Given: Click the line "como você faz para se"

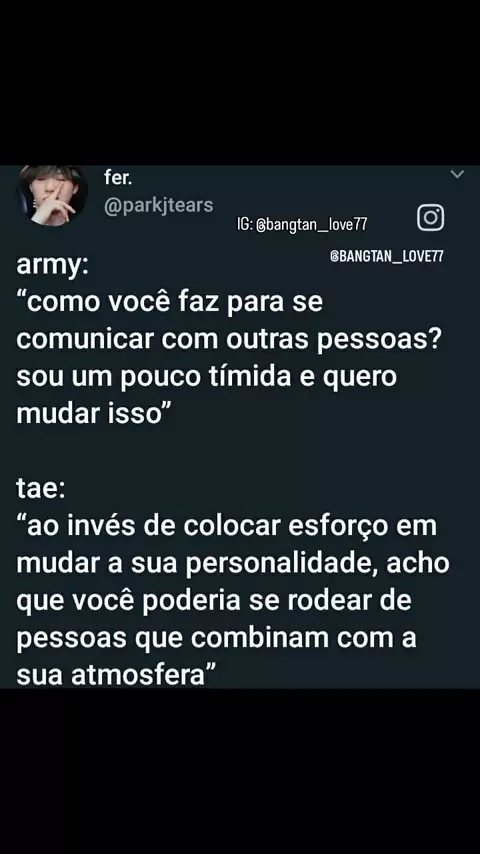Looking at the screenshot, I should [170, 302].
